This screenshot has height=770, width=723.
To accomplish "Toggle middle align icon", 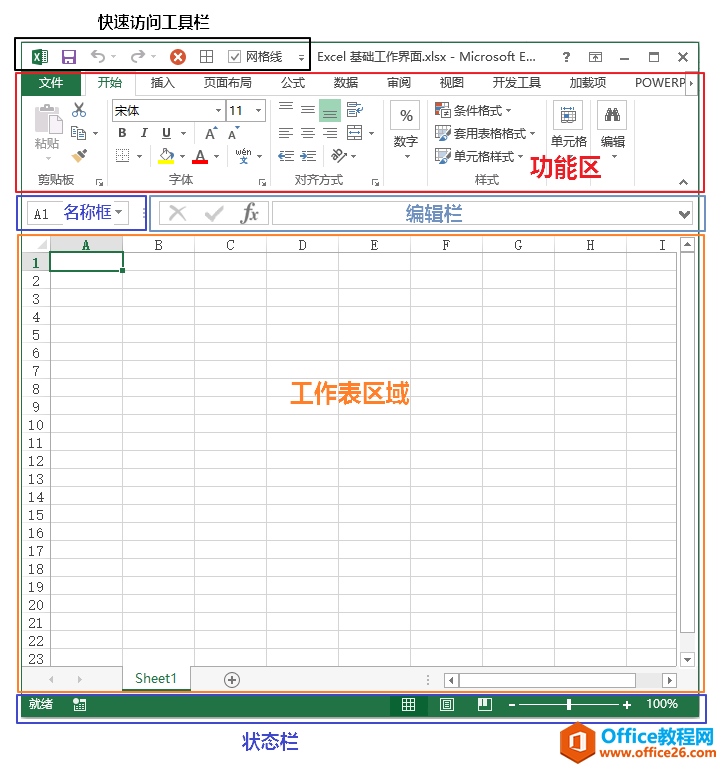I will tap(308, 110).
